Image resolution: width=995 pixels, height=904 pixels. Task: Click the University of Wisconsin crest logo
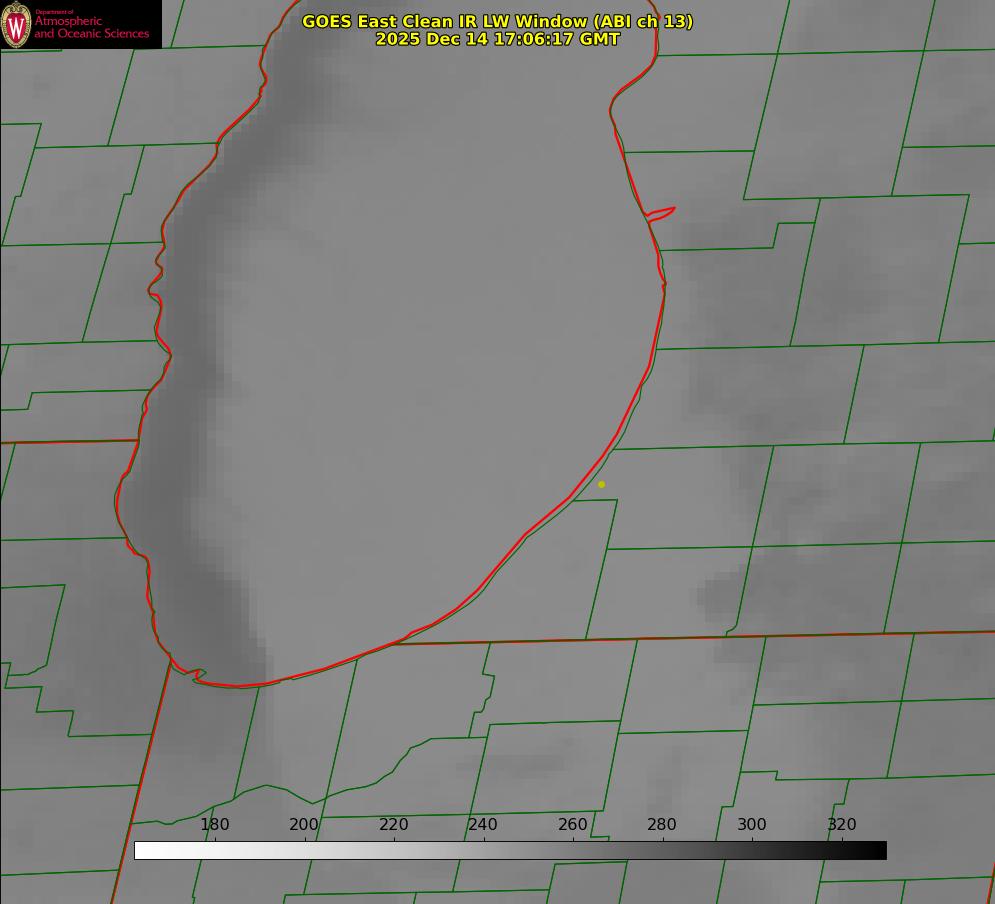tap(17, 24)
